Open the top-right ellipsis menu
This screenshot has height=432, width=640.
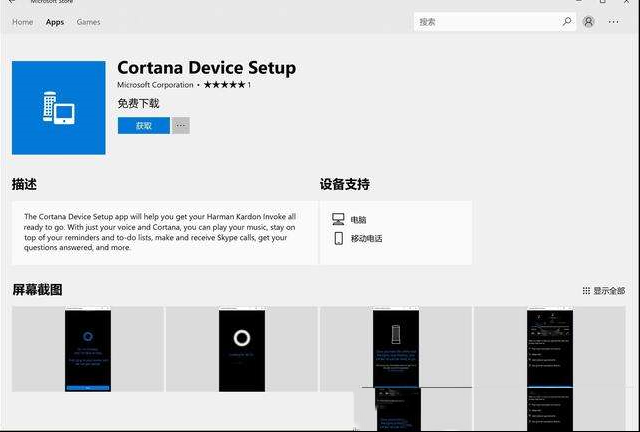click(613, 22)
